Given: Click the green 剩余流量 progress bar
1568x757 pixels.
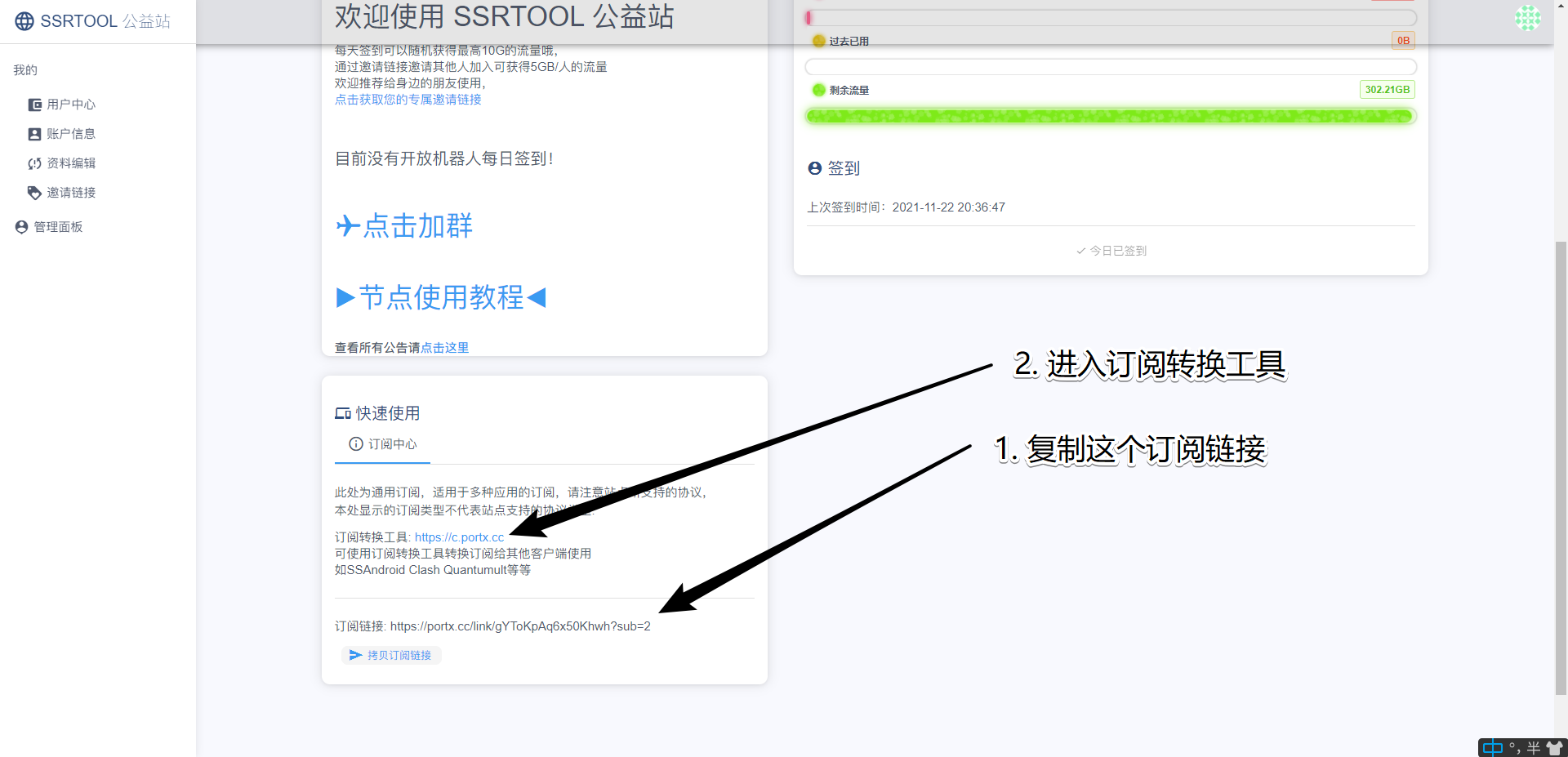Looking at the screenshot, I should [1110, 116].
